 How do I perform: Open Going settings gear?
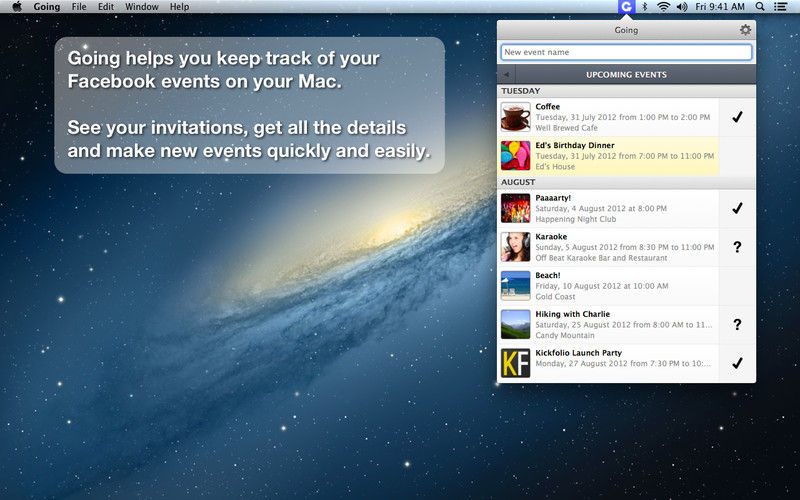(745, 30)
